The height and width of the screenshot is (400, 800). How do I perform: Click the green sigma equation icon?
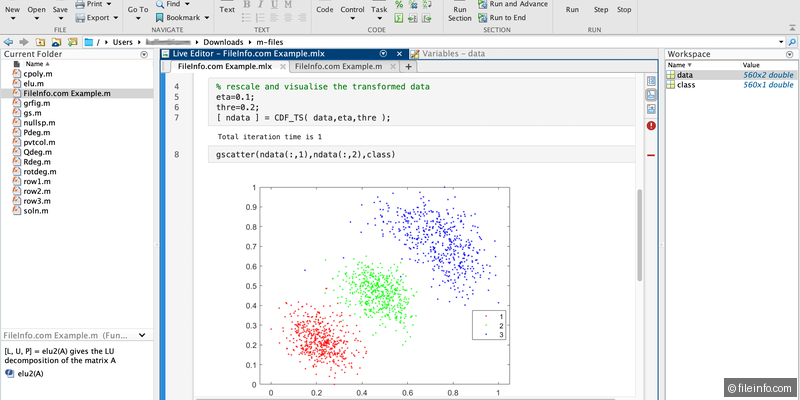click(399, 18)
